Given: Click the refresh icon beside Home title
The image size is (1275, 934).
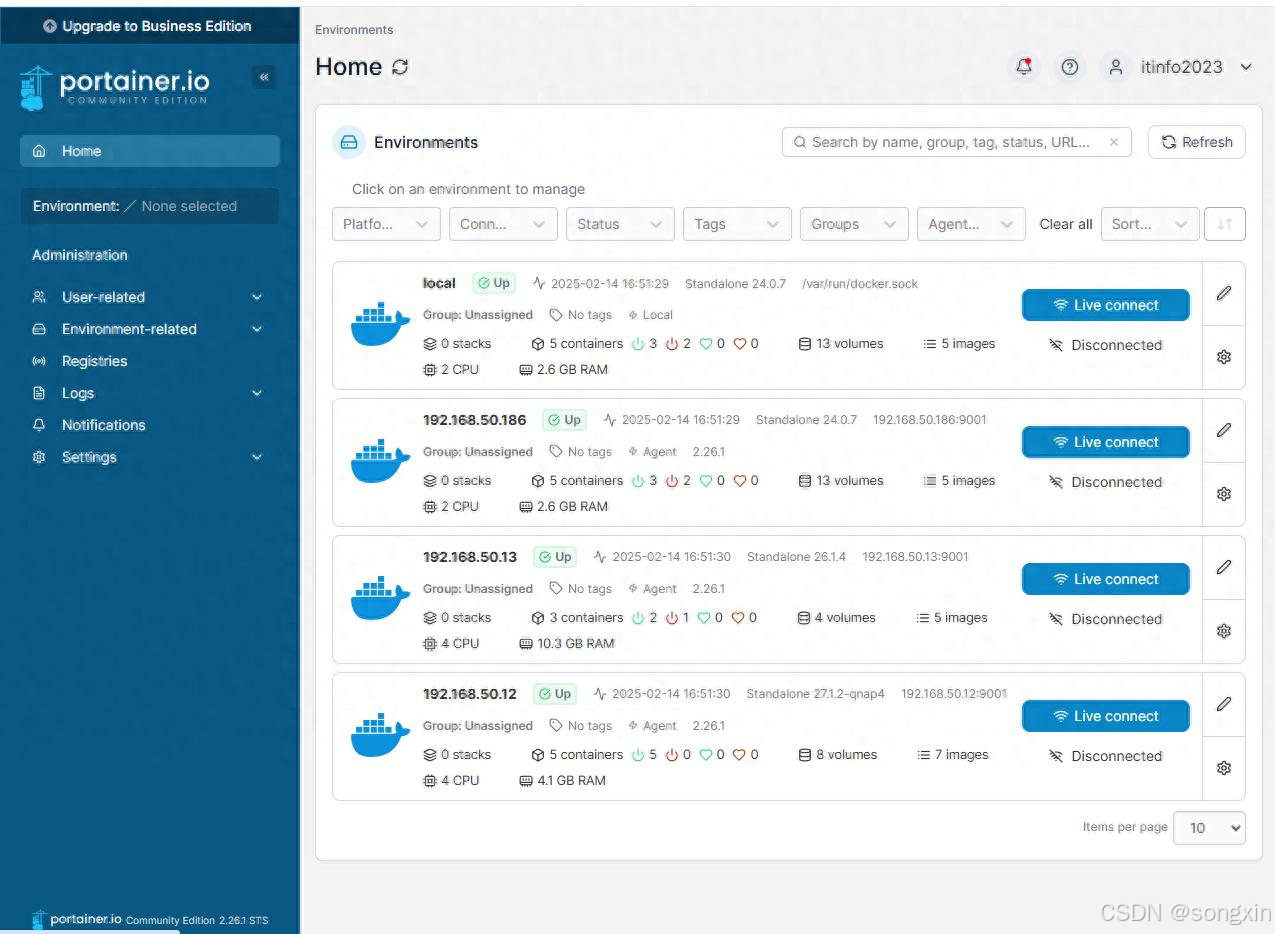Looking at the screenshot, I should pyautogui.click(x=400, y=67).
